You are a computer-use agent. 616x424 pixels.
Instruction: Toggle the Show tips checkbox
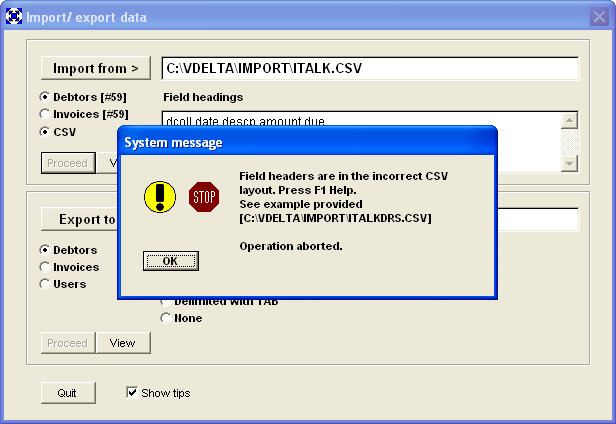pyautogui.click(x=132, y=393)
